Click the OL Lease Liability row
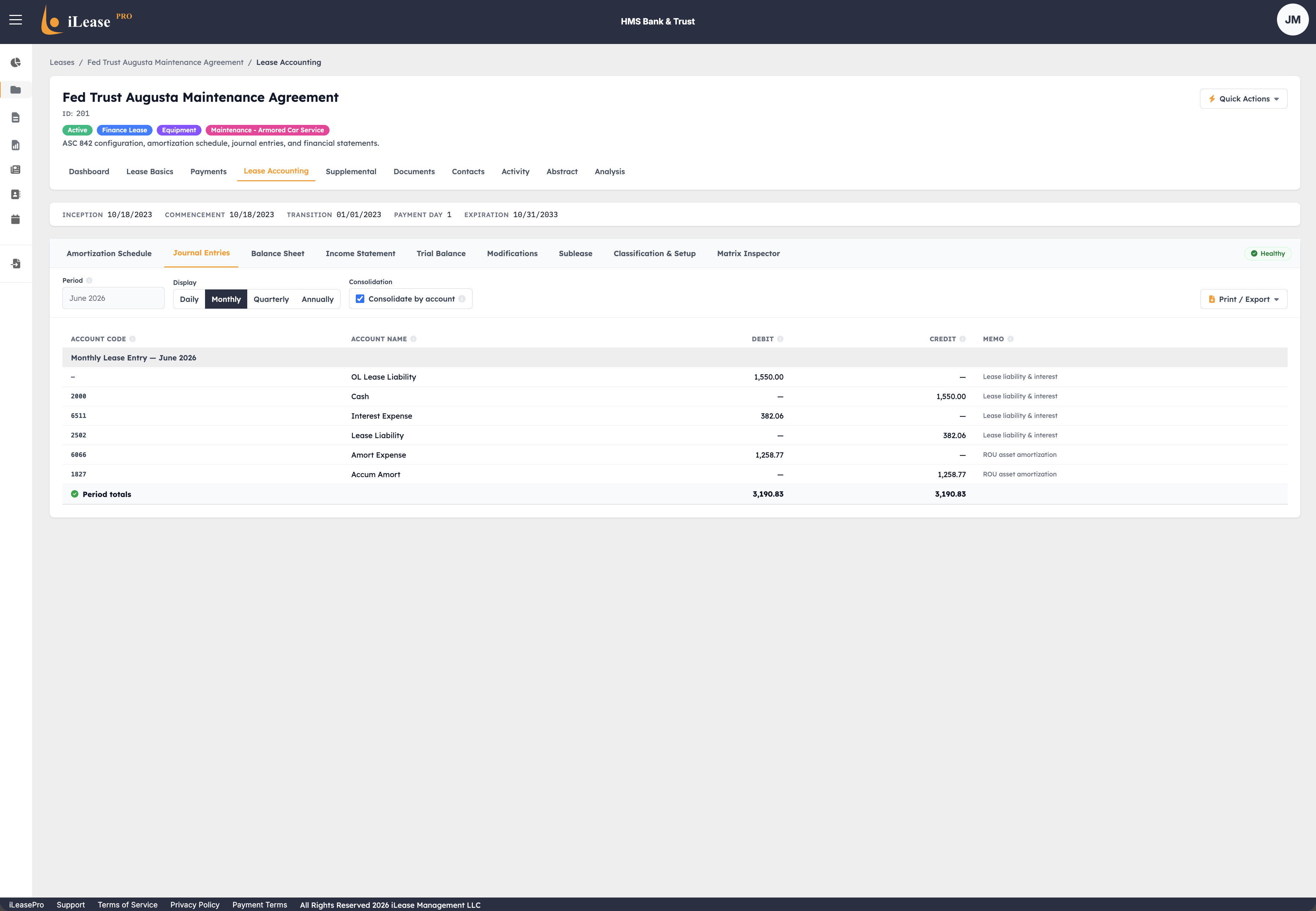Viewport: 1316px width, 911px height. (x=675, y=377)
